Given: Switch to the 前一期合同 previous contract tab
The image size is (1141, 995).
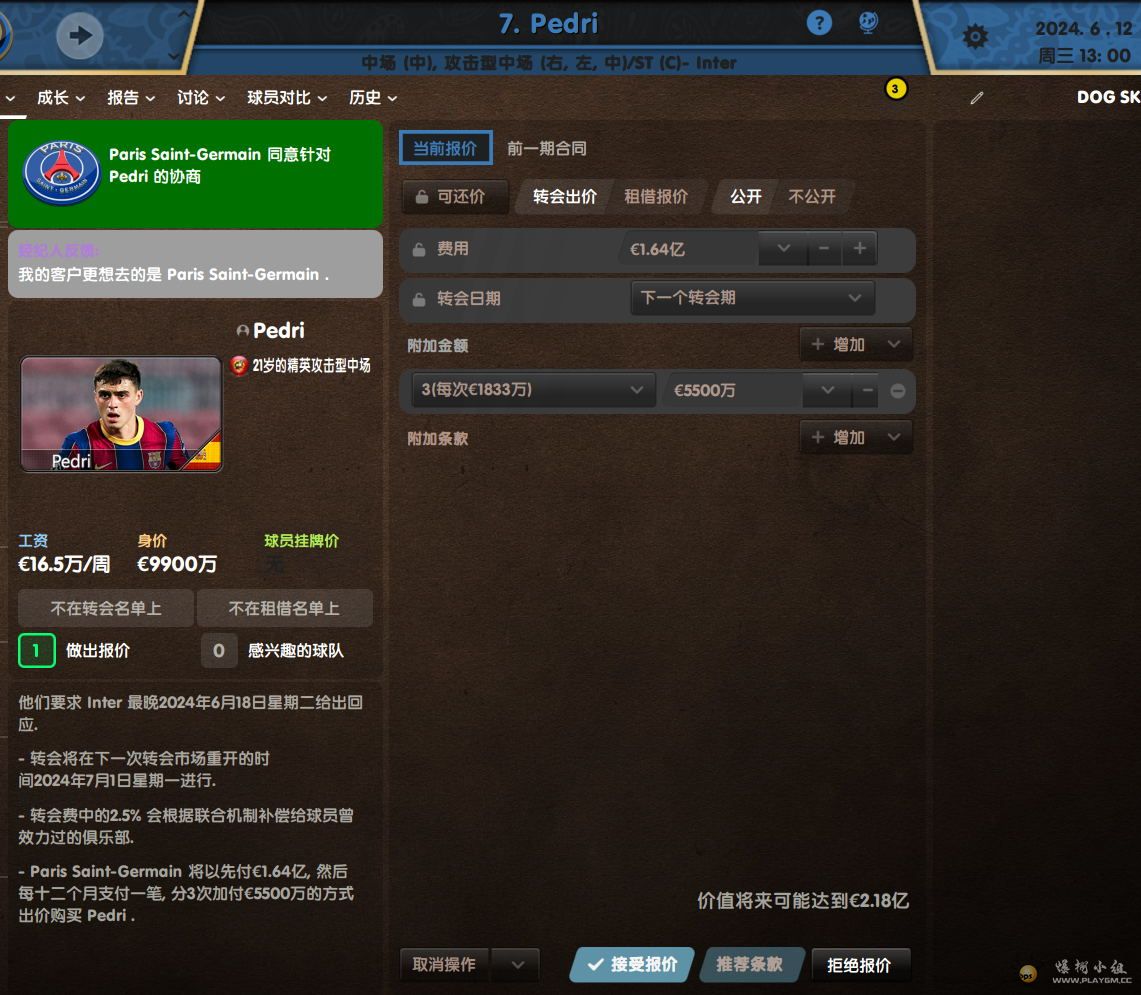Looking at the screenshot, I should tap(546, 148).
